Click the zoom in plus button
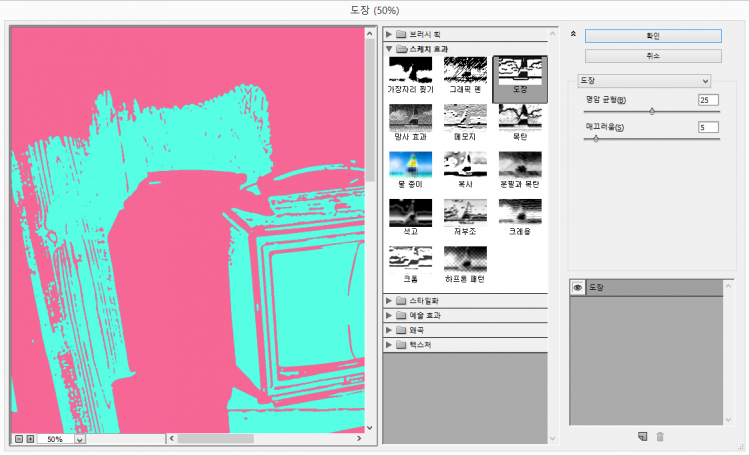The width and height of the screenshot is (750, 456). pyautogui.click(x=30, y=439)
